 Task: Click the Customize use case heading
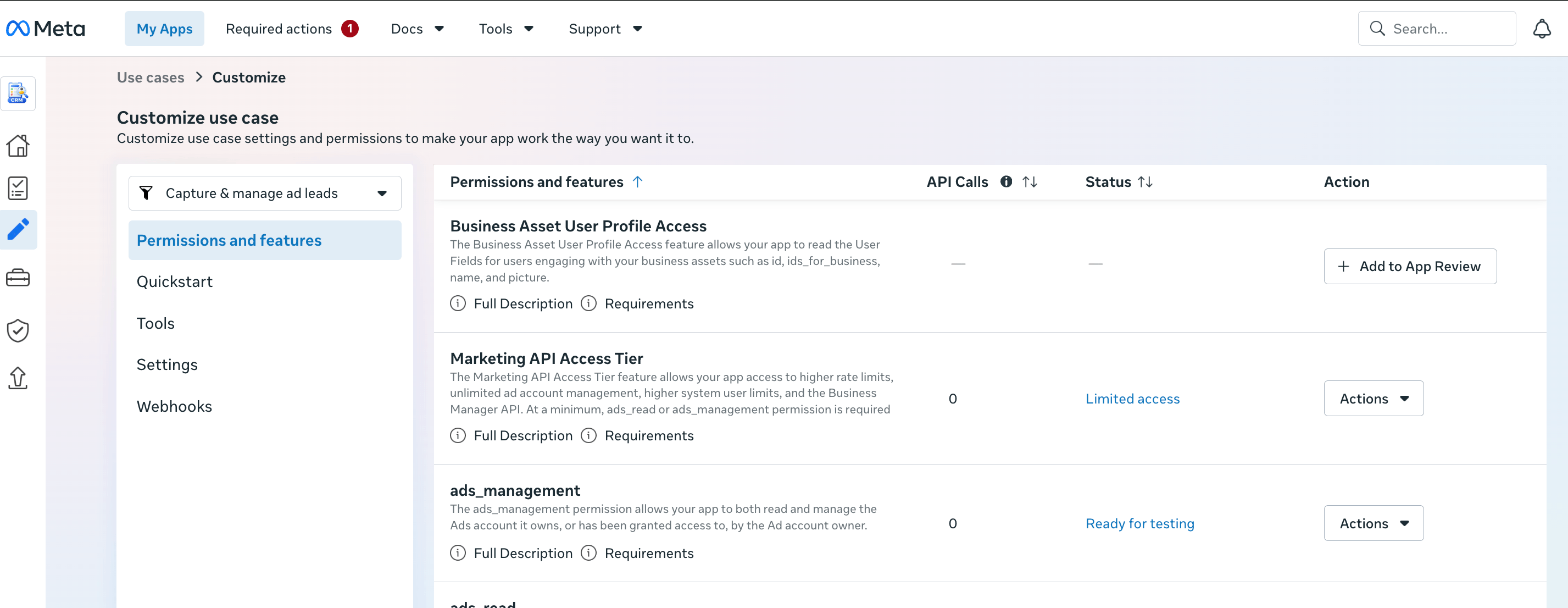click(197, 118)
